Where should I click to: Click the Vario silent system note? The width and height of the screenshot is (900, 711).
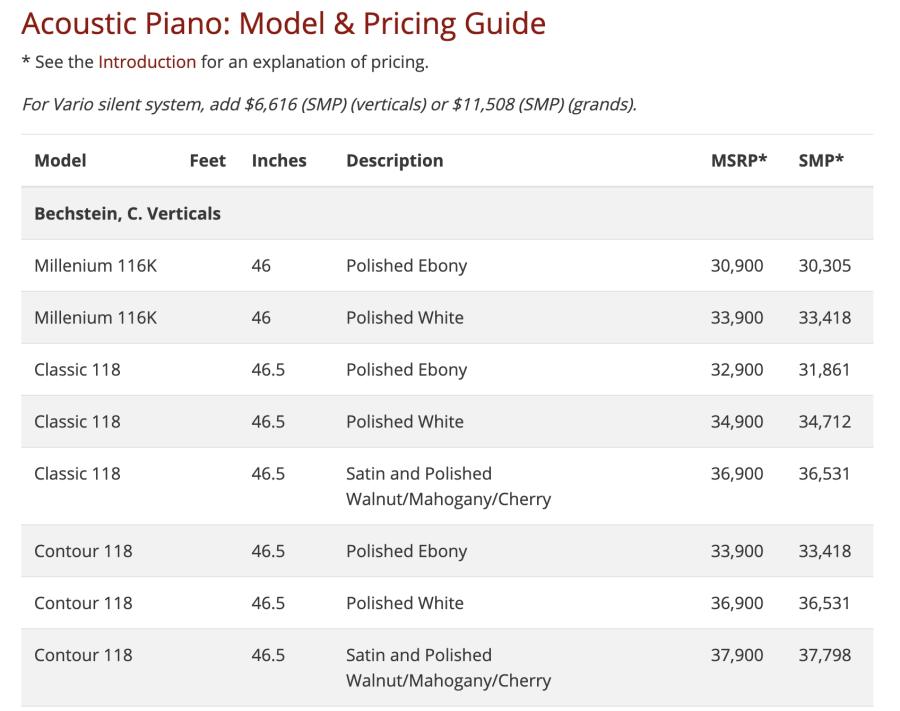pyautogui.click(x=329, y=104)
